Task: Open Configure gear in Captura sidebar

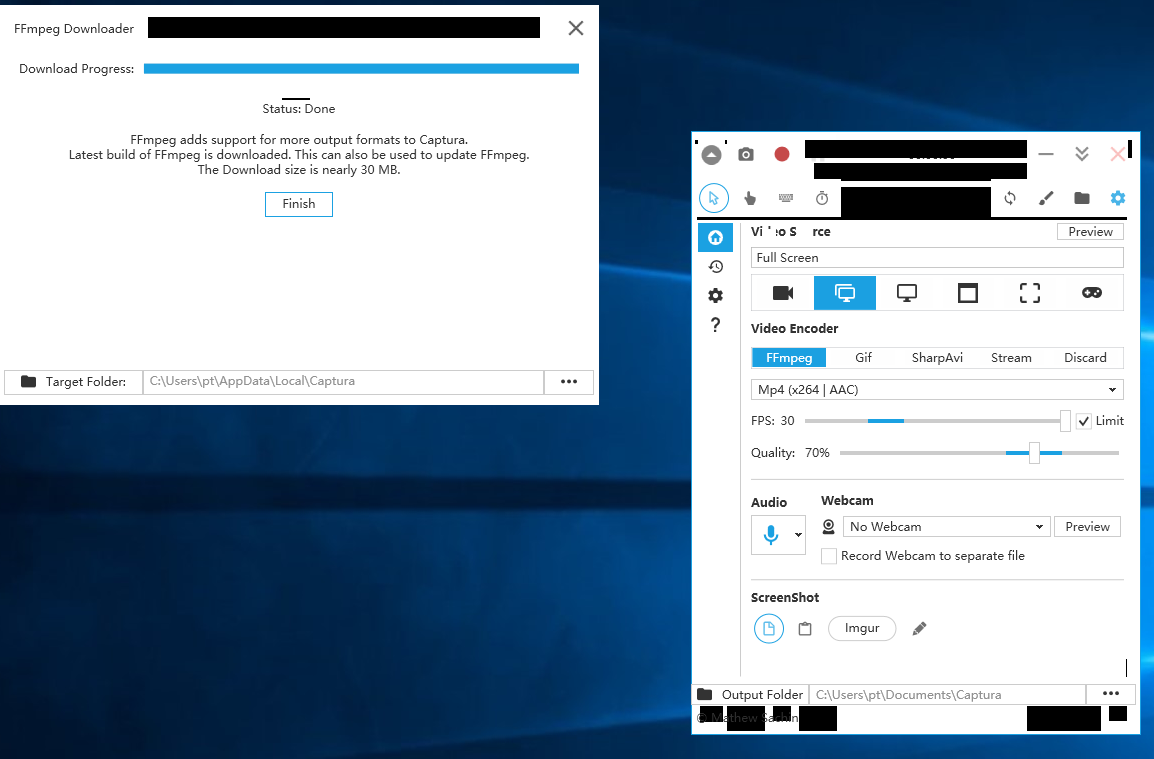Action: 715,295
